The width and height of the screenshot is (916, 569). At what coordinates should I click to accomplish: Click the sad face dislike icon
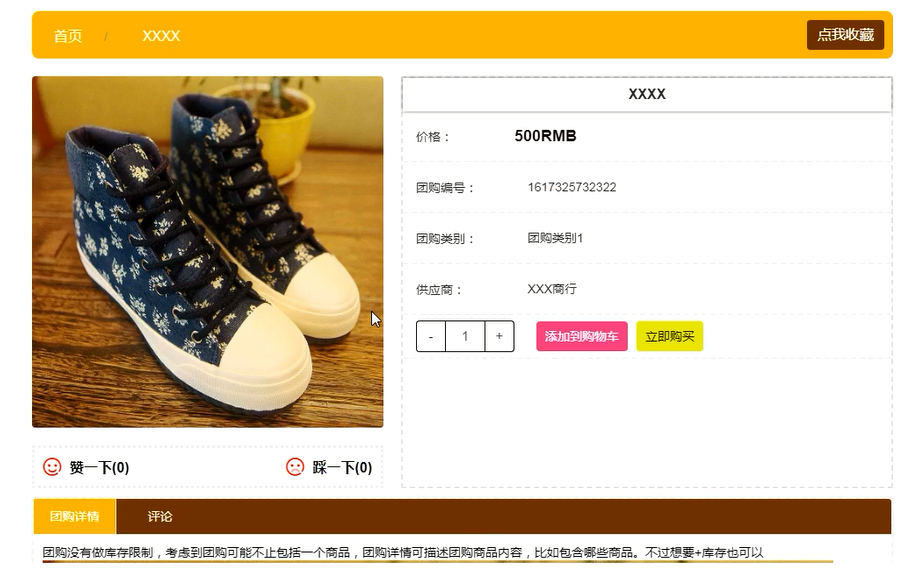pyautogui.click(x=295, y=467)
